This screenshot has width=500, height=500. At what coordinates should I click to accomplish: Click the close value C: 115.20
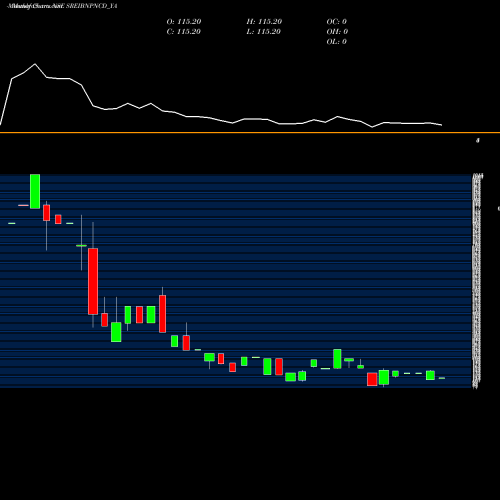(x=184, y=32)
